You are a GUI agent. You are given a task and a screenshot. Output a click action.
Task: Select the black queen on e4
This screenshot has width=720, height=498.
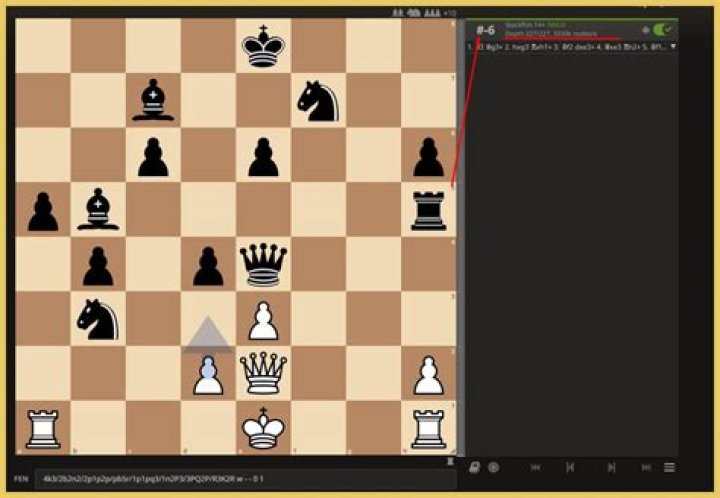pos(263,264)
